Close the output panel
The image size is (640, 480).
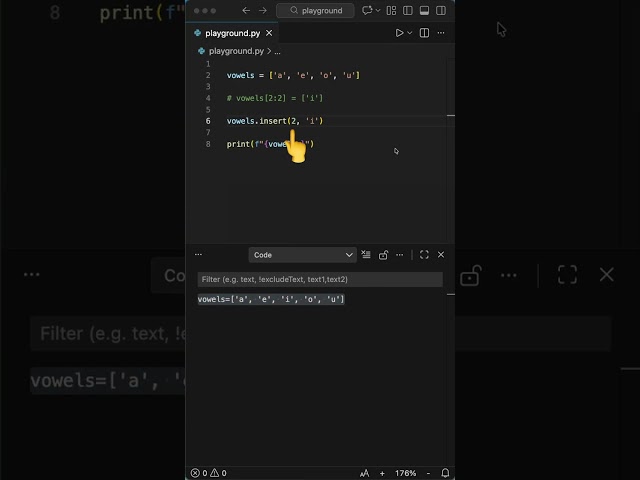pyautogui.click(x=441, y=255)
